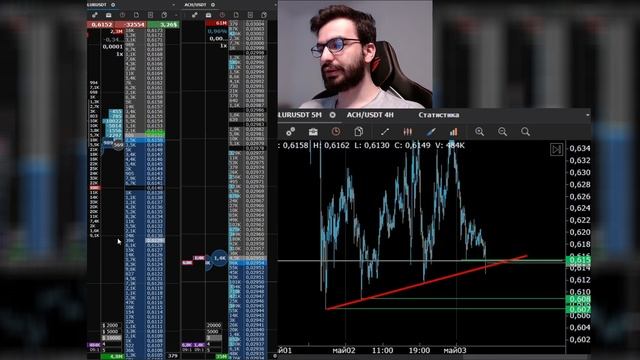
Task: Open dropdown arrow right of LURUSDT order book tab
Action: (x=173, y=4)
